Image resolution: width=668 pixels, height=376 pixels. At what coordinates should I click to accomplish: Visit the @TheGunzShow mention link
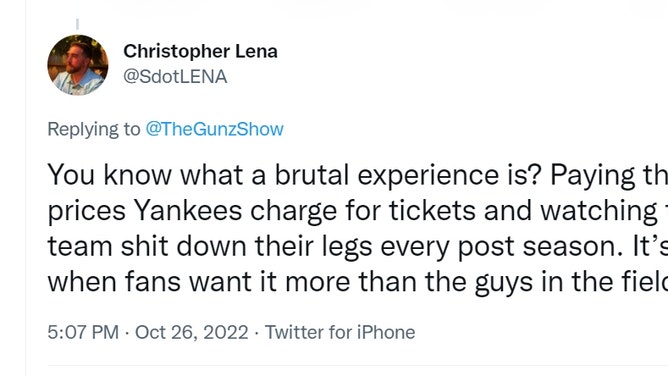pos(214,129)
